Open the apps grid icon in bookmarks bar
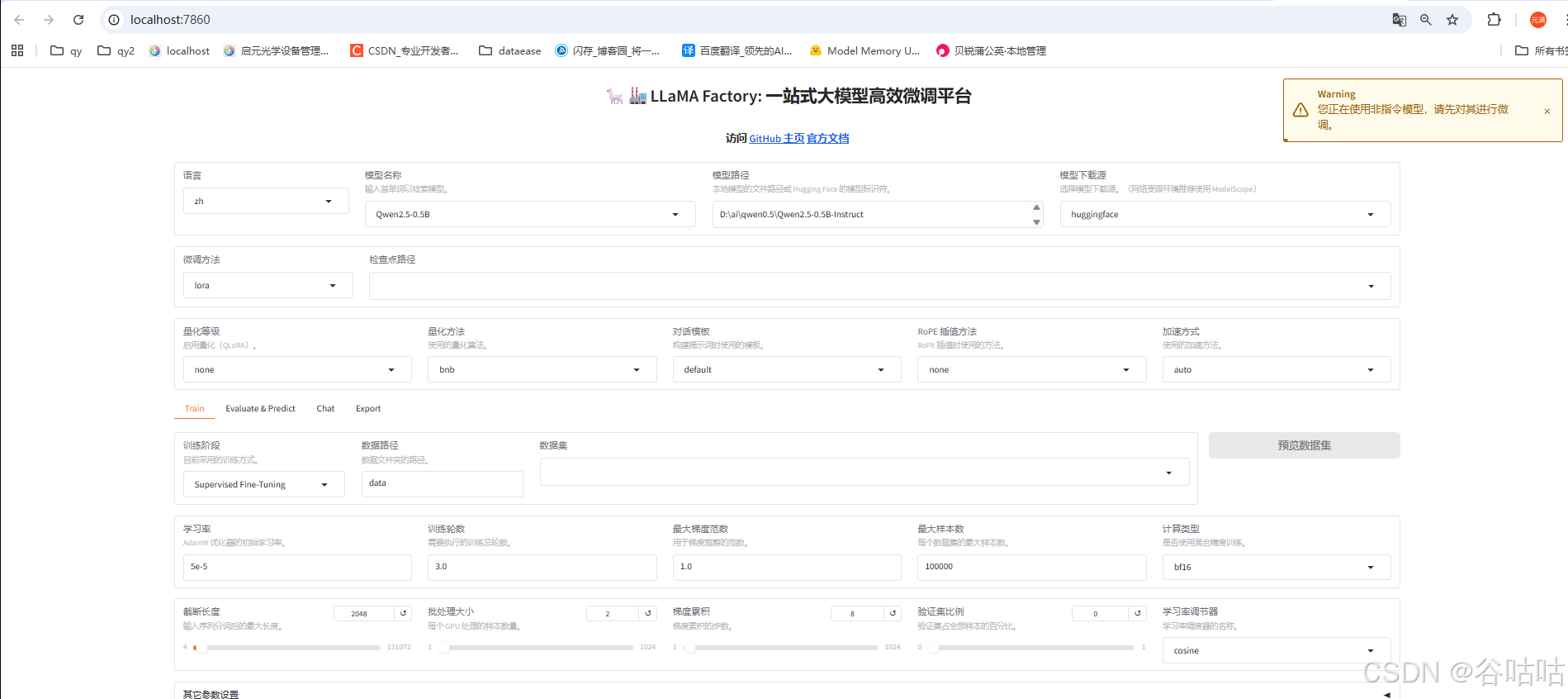Image resolution: width=1568 pixels, height=699 pixels. [17, 50]
